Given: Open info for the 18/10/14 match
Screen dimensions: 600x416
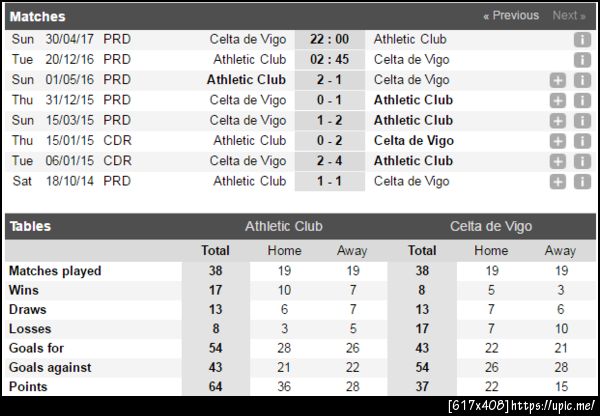Looking at the screenshot, I should [582, 181].
